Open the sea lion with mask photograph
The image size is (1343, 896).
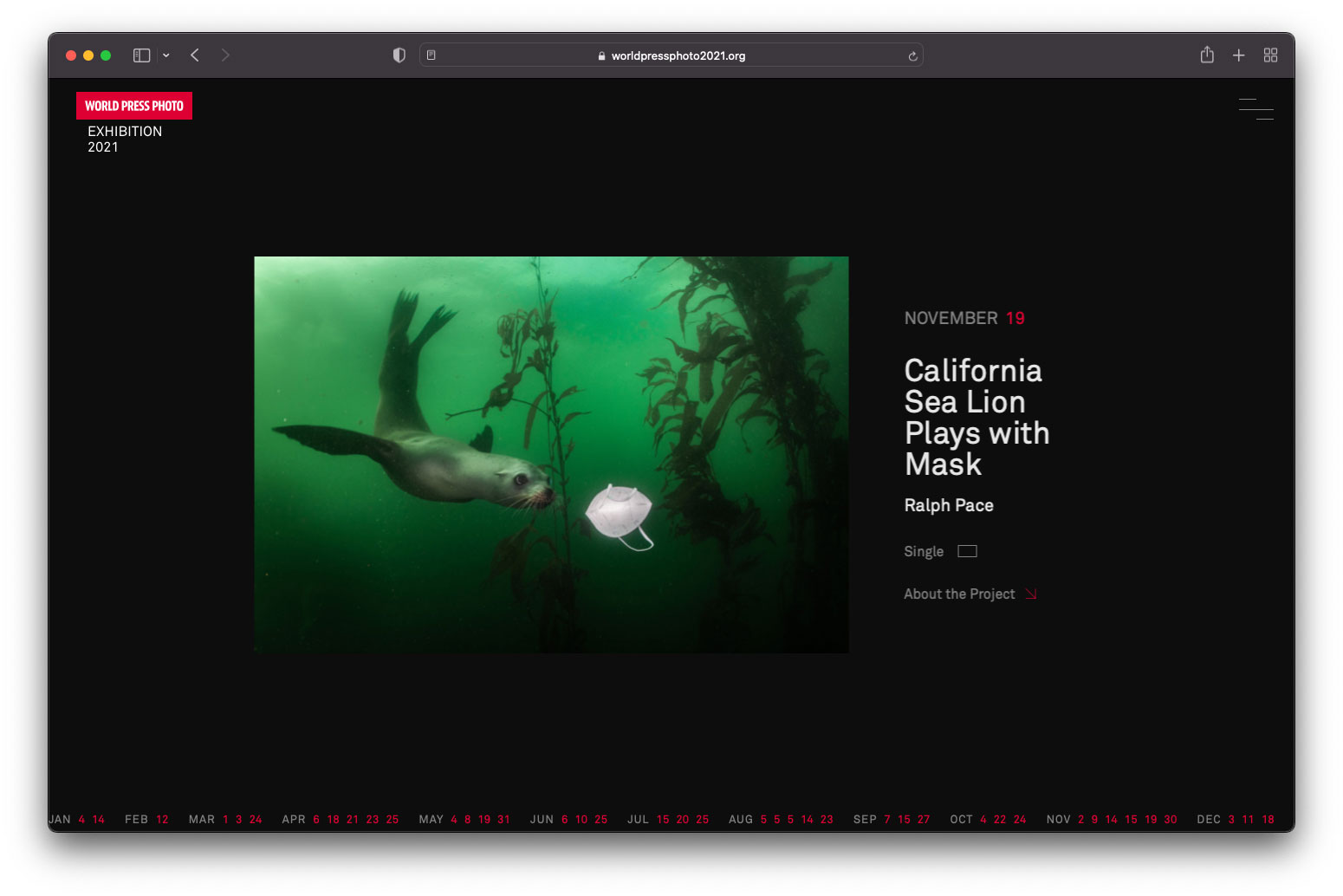[x=551, y=455]
